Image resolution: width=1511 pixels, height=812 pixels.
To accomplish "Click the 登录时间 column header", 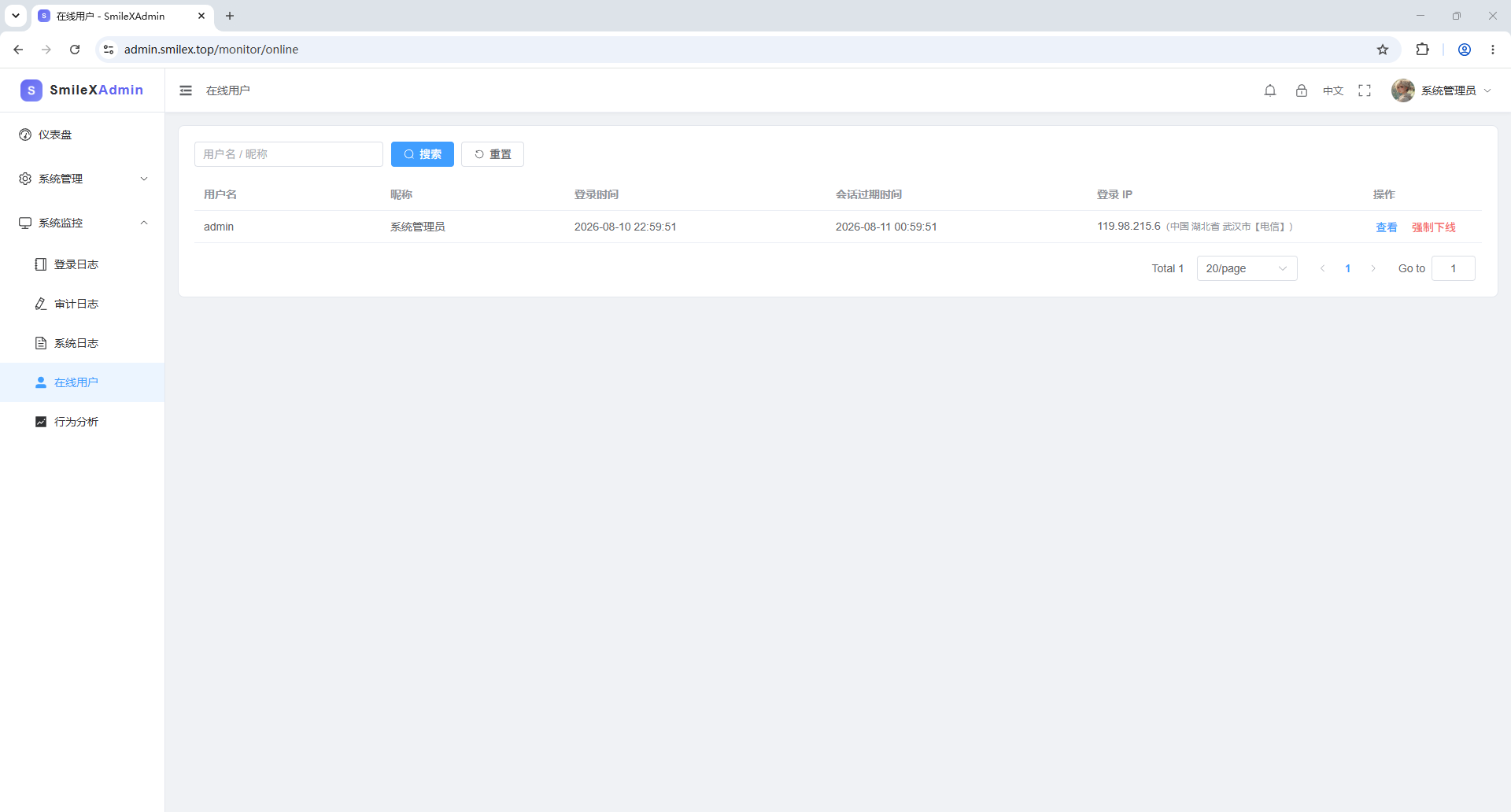I will click(x=597, y=194).
